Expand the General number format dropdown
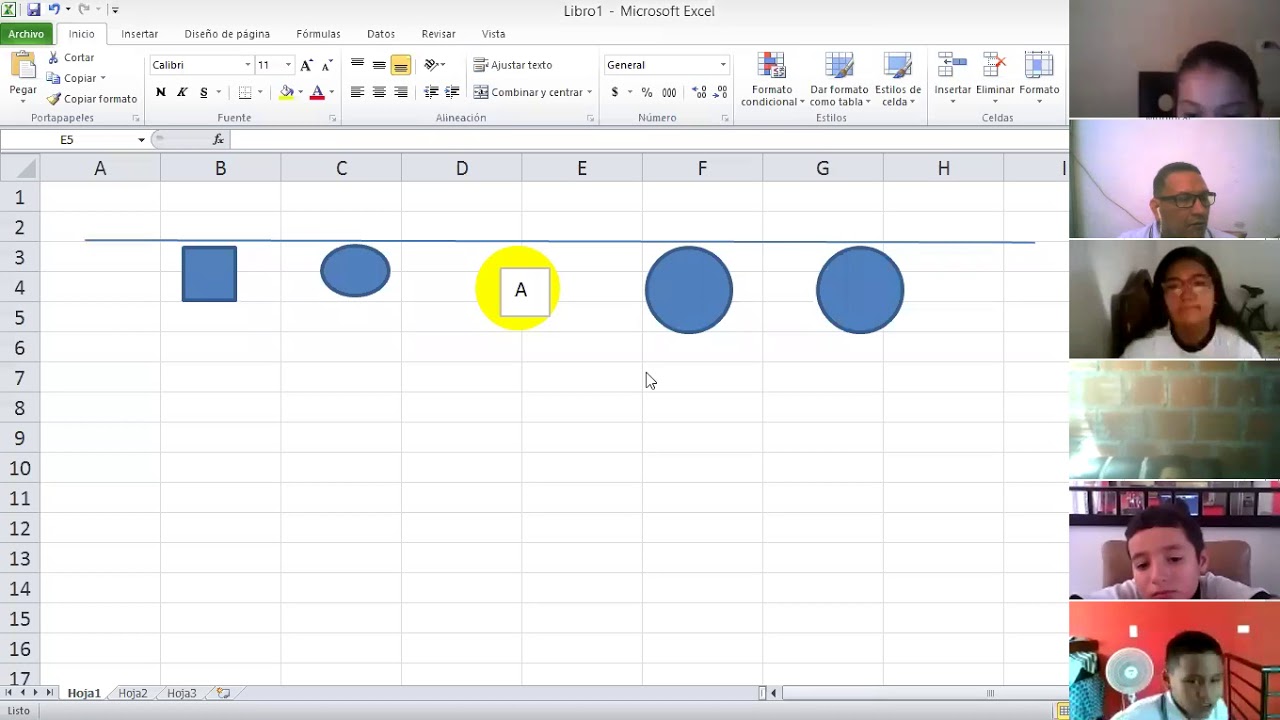The image size is (1280, 720). pyautogui.click(x=723, y=65)
